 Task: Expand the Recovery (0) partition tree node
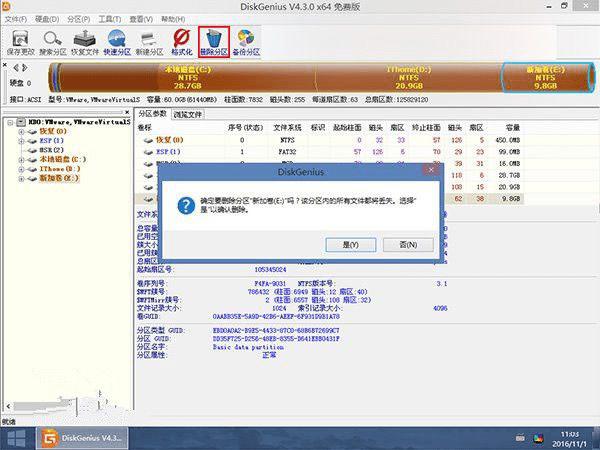coord(21,132)
